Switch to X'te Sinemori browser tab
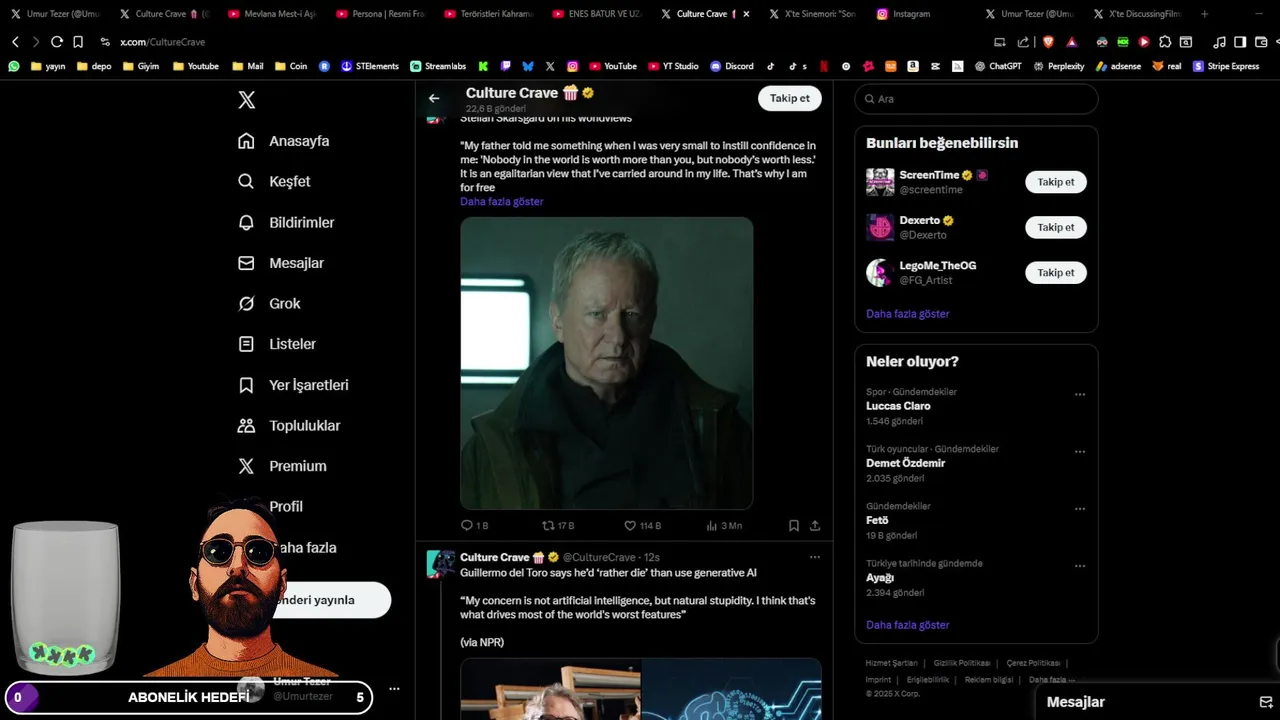The image size is (1280, 720). tap(812, 14)
